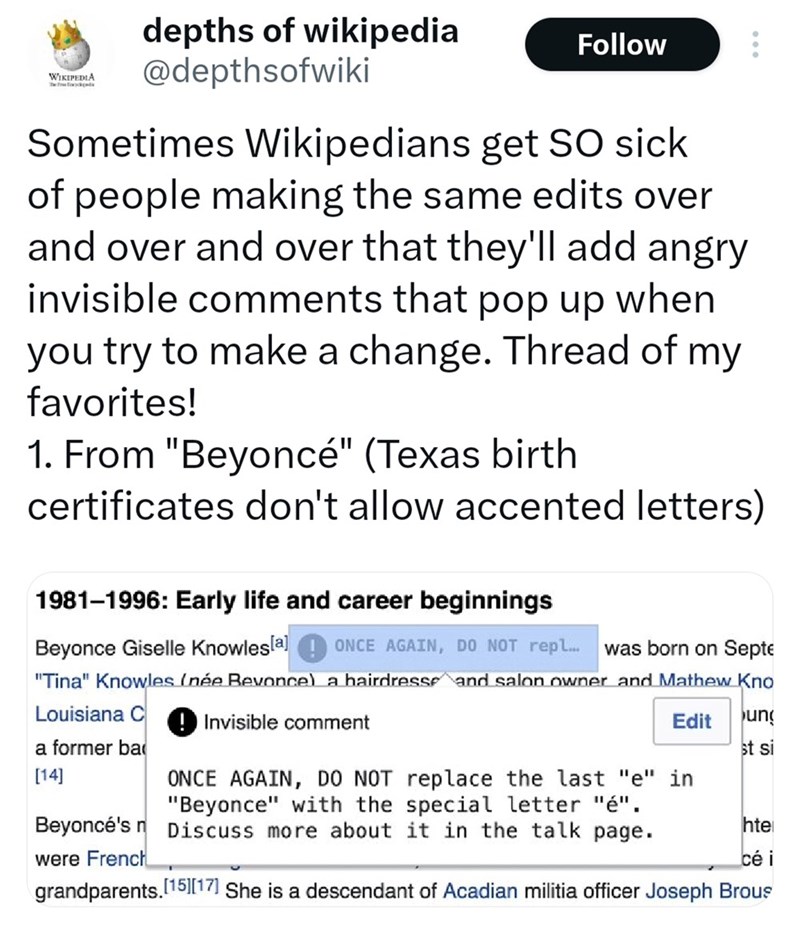The width and height of the screenshot is (800, 939).
Task: Click the depths of wikipedia display name
Action: tap(300, 31)
